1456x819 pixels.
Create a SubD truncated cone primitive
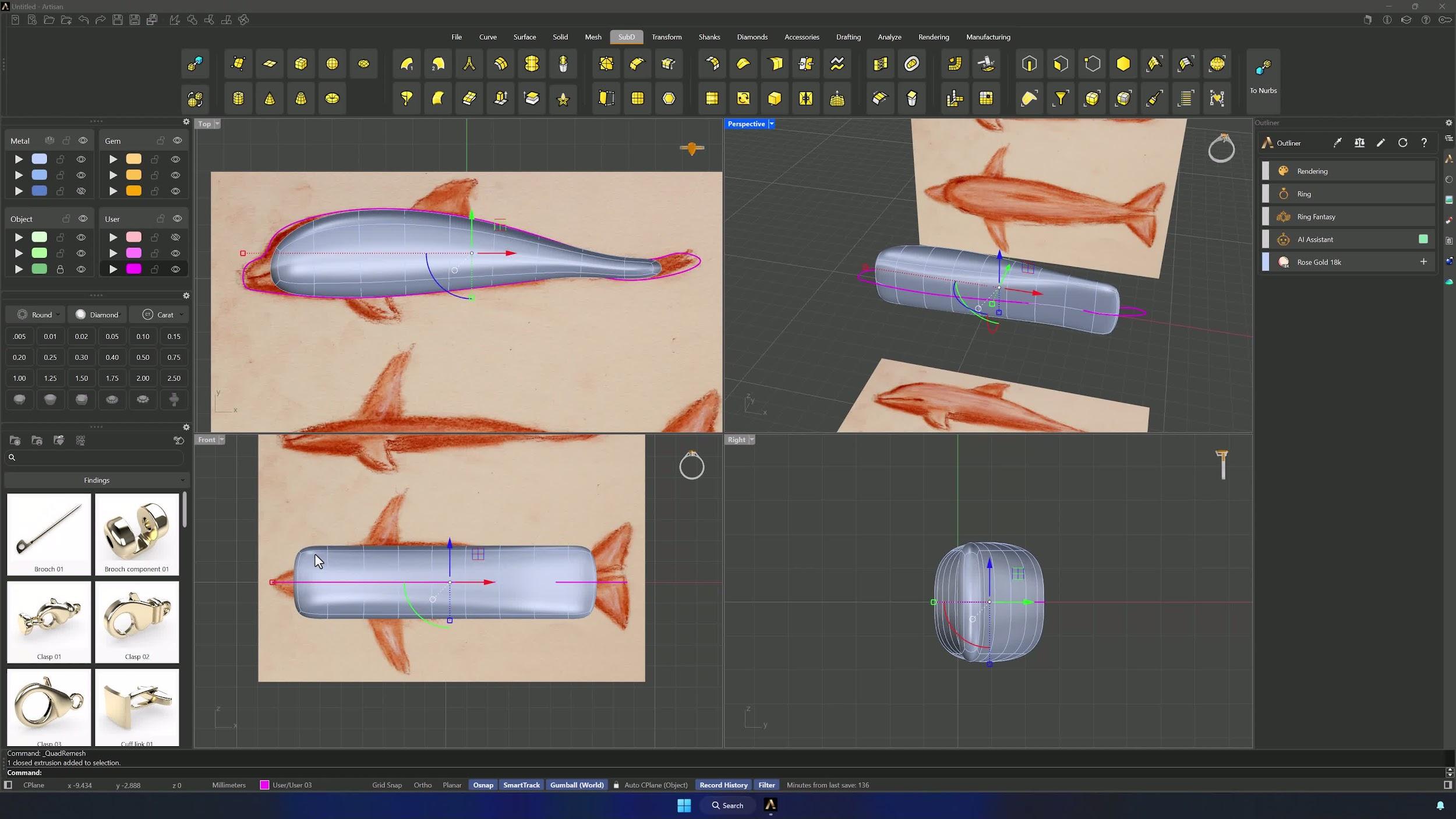tap(301, 98)
